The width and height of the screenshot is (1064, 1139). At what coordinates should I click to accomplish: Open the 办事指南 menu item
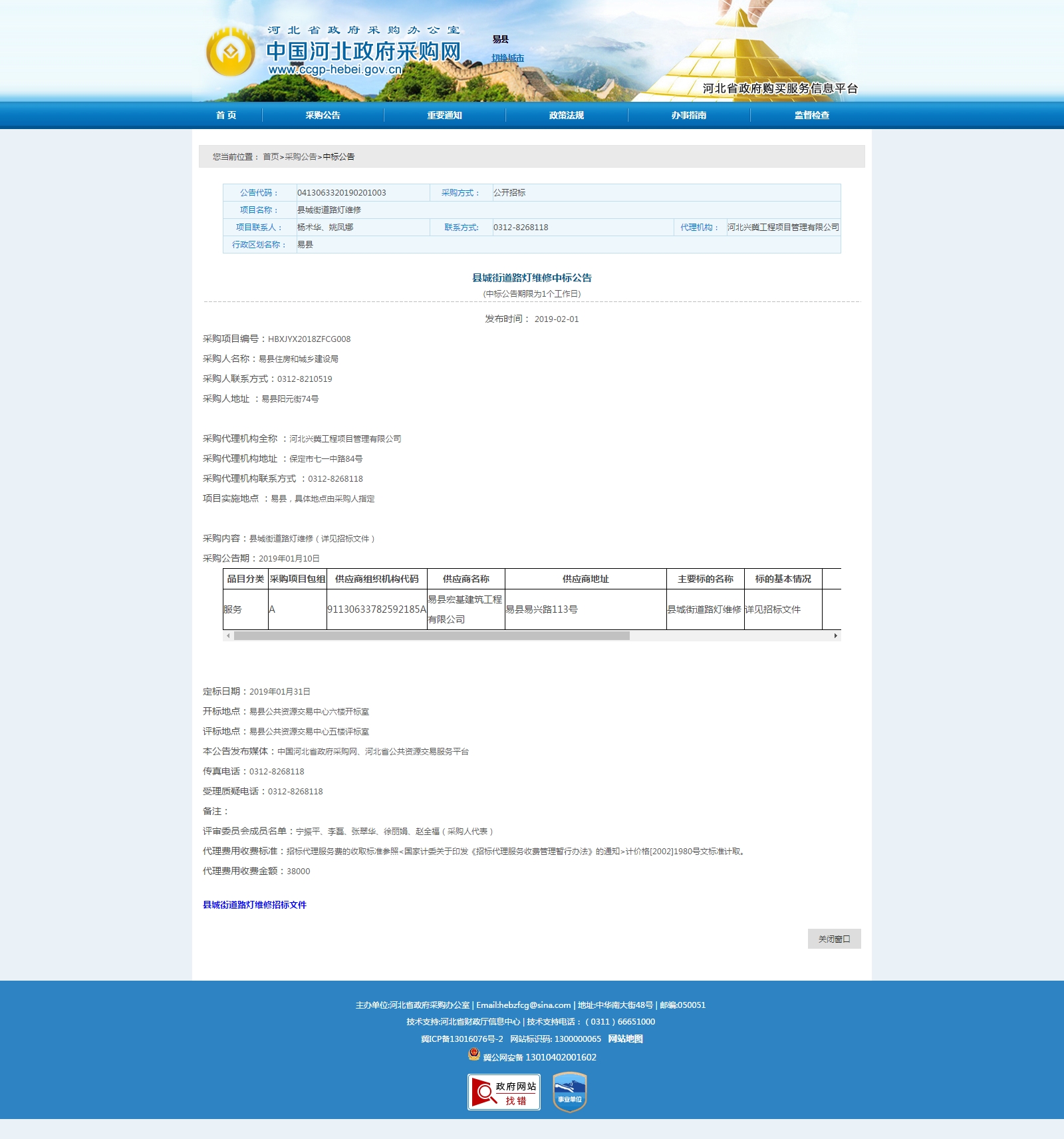point(688,116)
